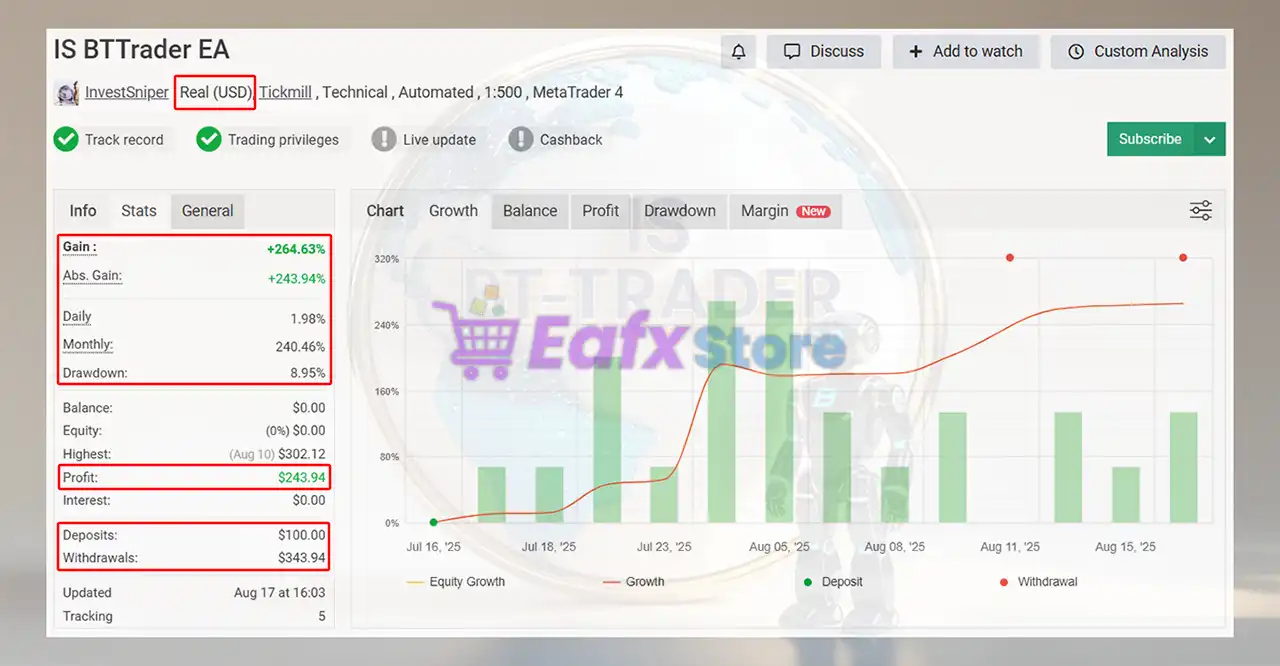Click the +264.63% gain value
The width and height of the screenshot is (1280, 666).
(296, 249)
